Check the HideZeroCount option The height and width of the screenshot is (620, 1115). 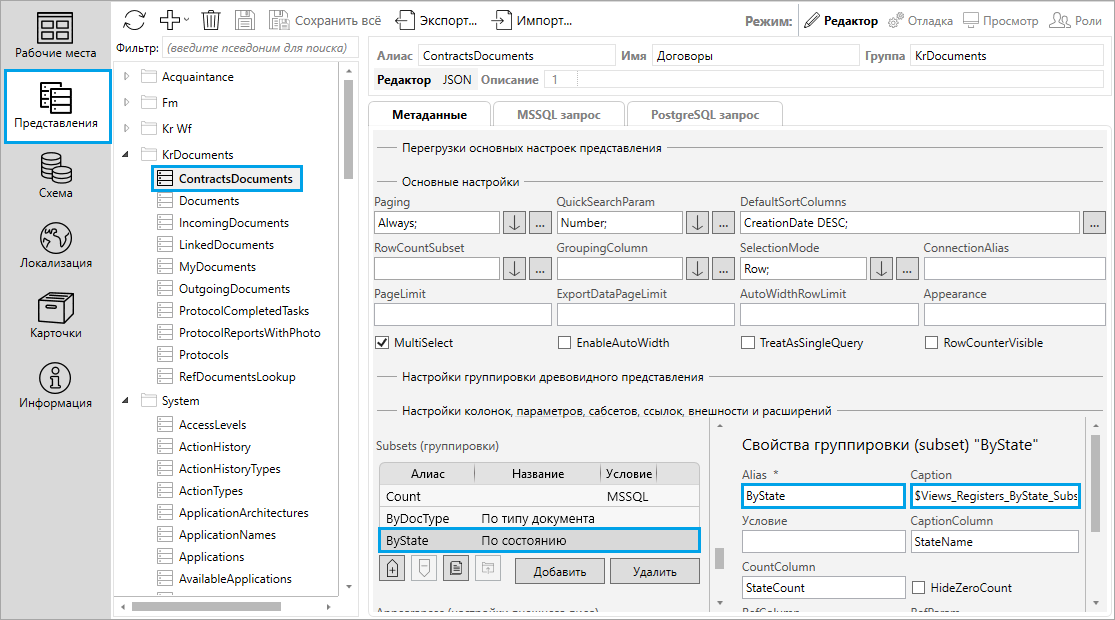919,588
